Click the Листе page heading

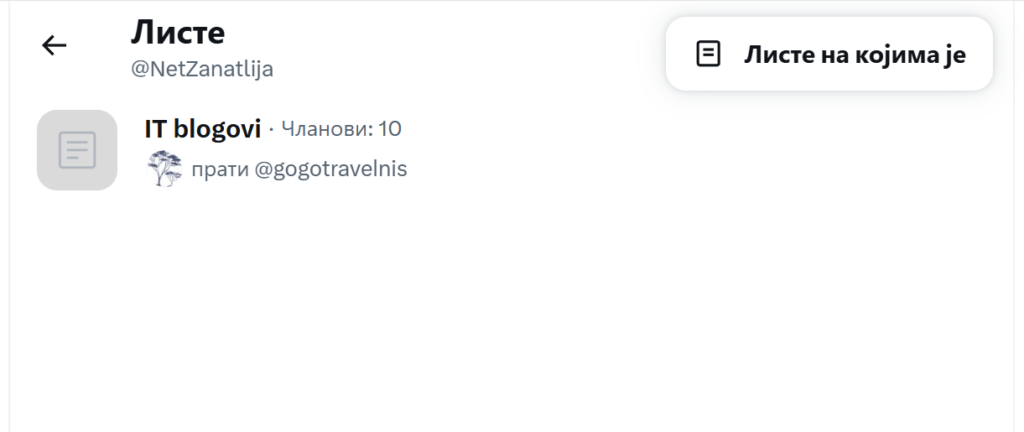(x=178, y=33)
